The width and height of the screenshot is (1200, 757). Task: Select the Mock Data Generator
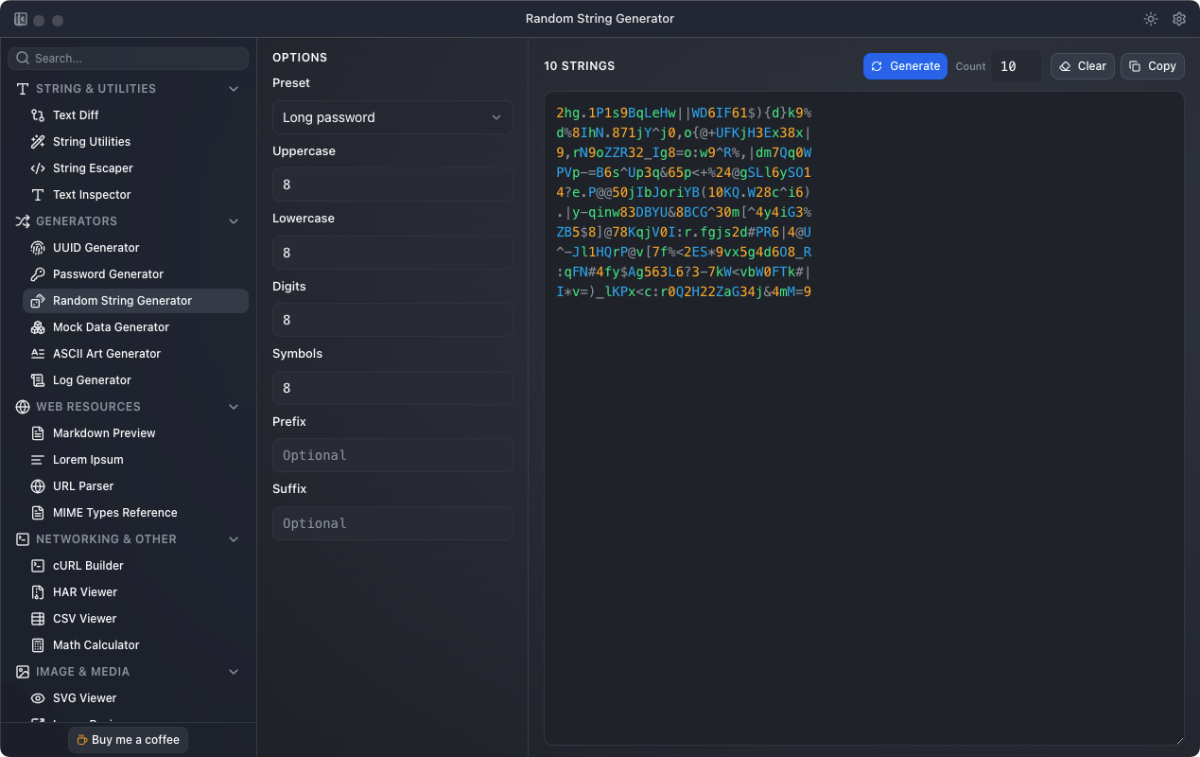pos(109,326)
